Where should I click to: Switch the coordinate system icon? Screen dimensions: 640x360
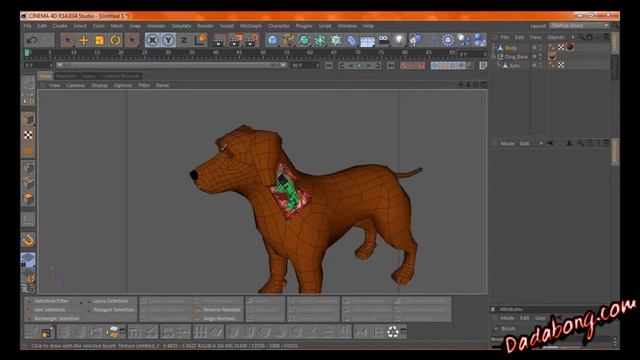[200, 40]
